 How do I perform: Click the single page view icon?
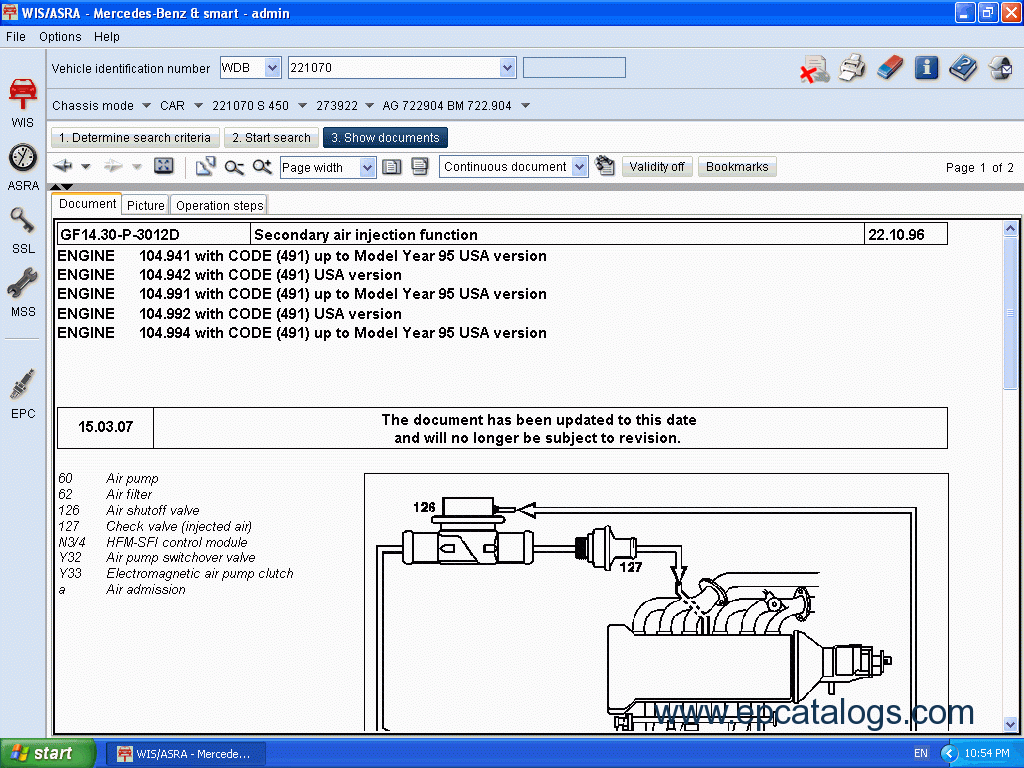click(x=392, y=167)
